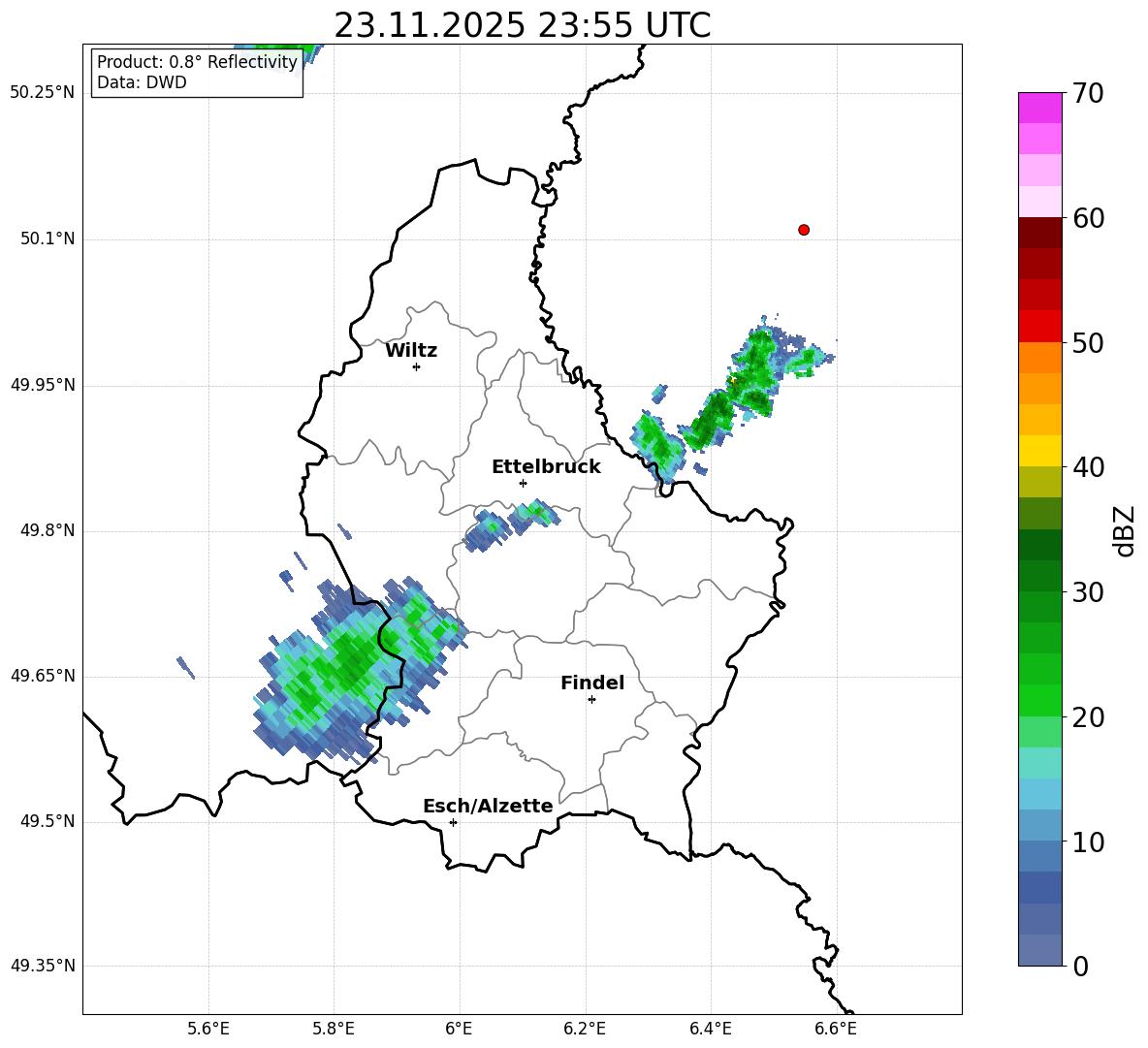1148x1048 pixels.
Task: Click the 0 colorbar tick label
Action: [1081, 967]
